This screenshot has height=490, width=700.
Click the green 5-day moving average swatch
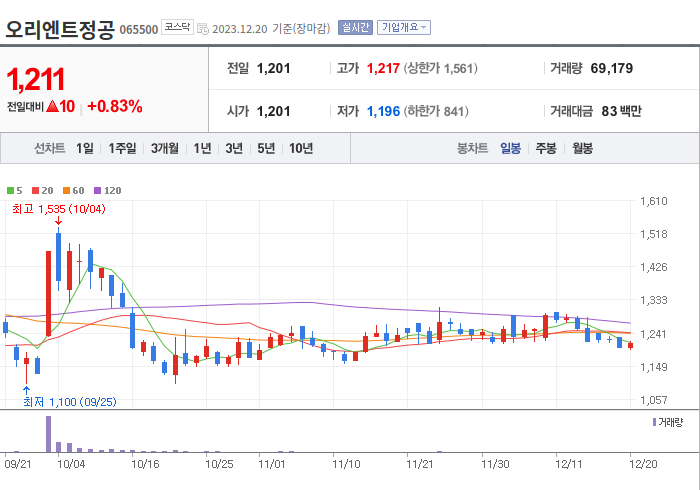coord(10,191)
